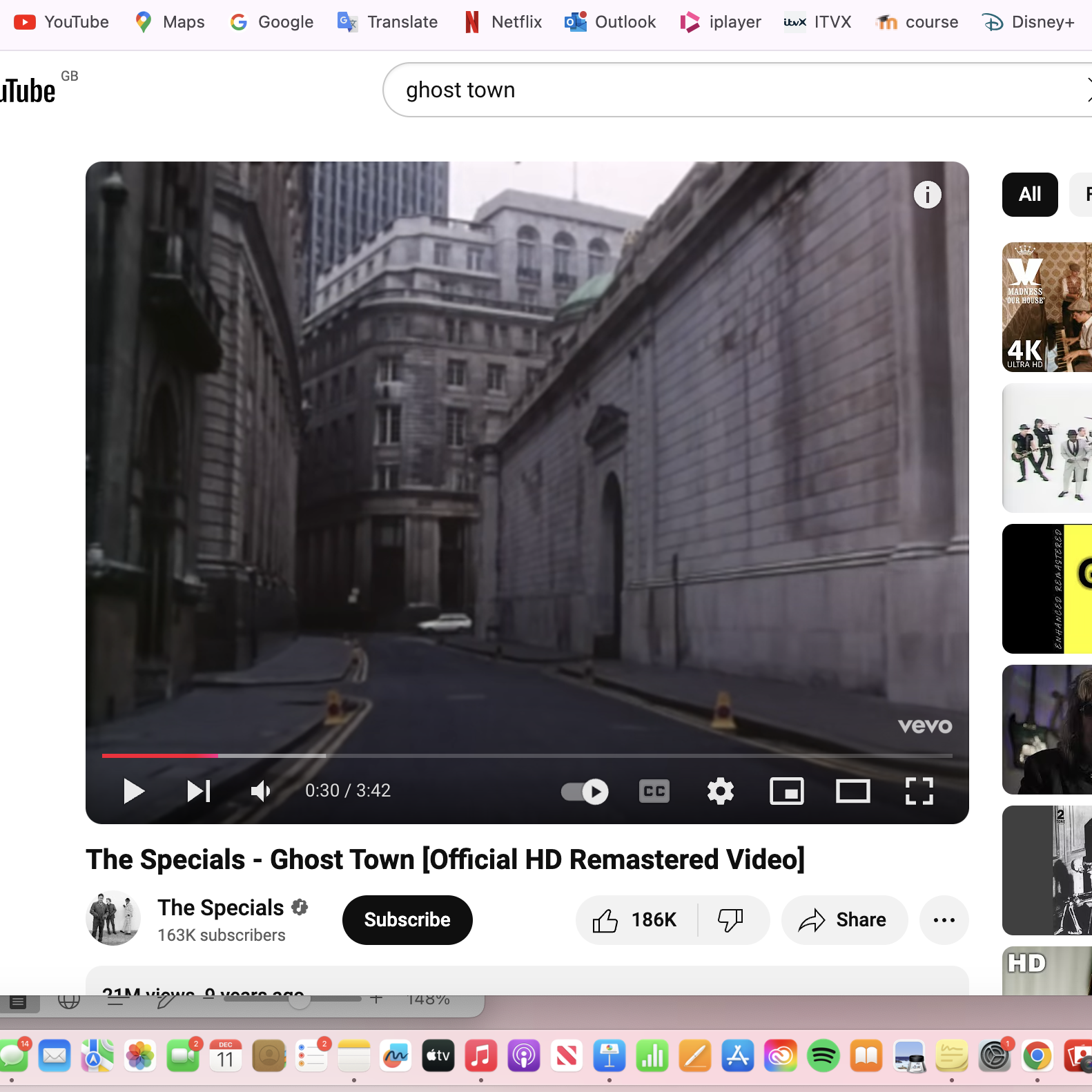The image size is (1092, 1092).
Task: Open the Netflix bookmark
Action: [503, 22]
